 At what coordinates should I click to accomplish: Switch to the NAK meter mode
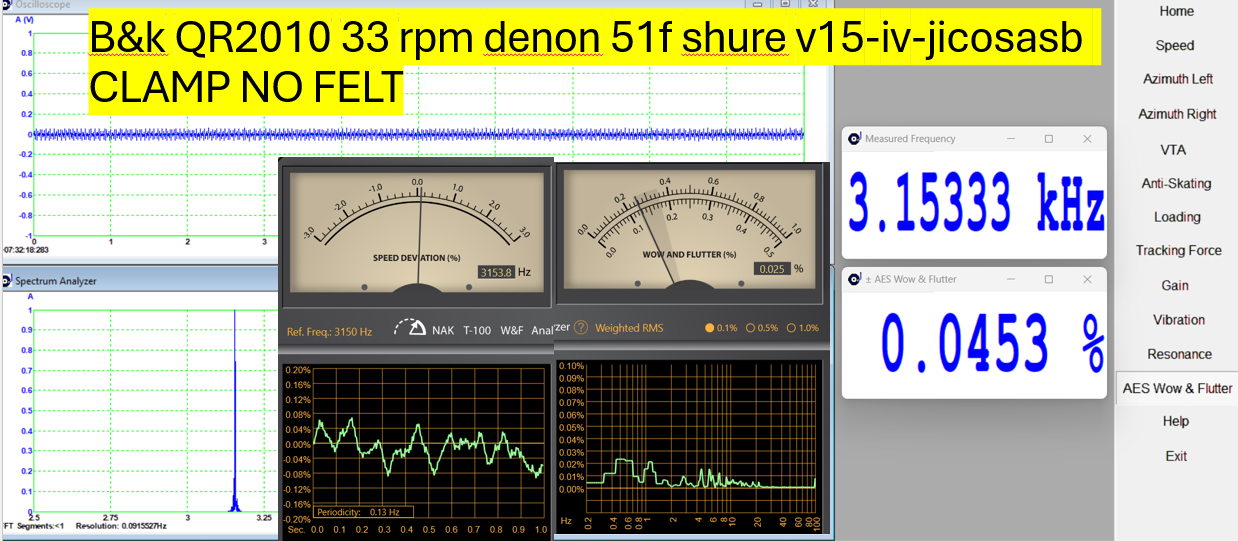point(442,330)
